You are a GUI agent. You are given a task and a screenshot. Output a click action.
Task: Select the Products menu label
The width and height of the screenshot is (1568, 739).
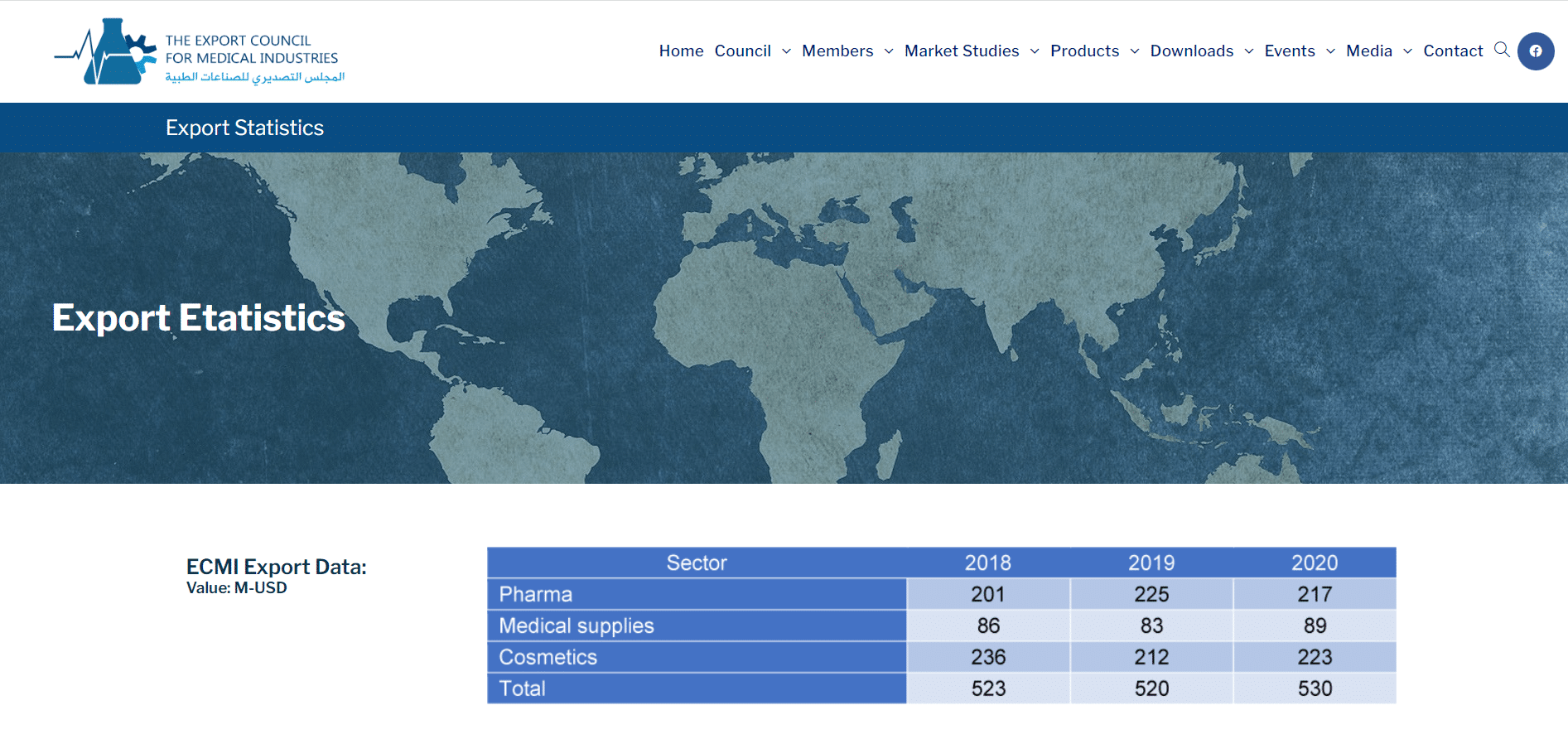pyautogui.click(x=1084, y=51)
